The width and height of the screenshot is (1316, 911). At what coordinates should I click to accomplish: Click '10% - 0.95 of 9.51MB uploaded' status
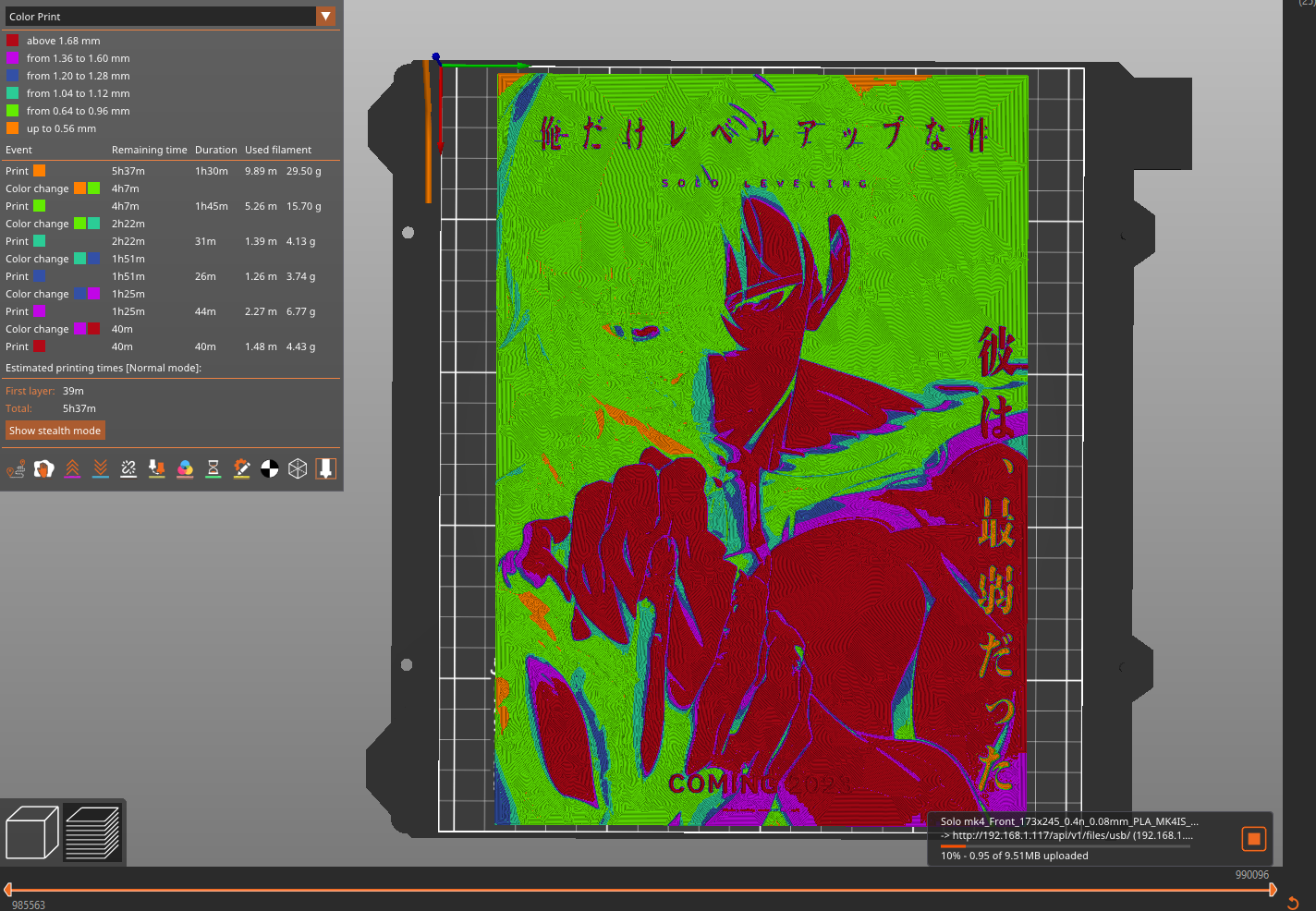pyautogui.click(x=1015, y=856)
